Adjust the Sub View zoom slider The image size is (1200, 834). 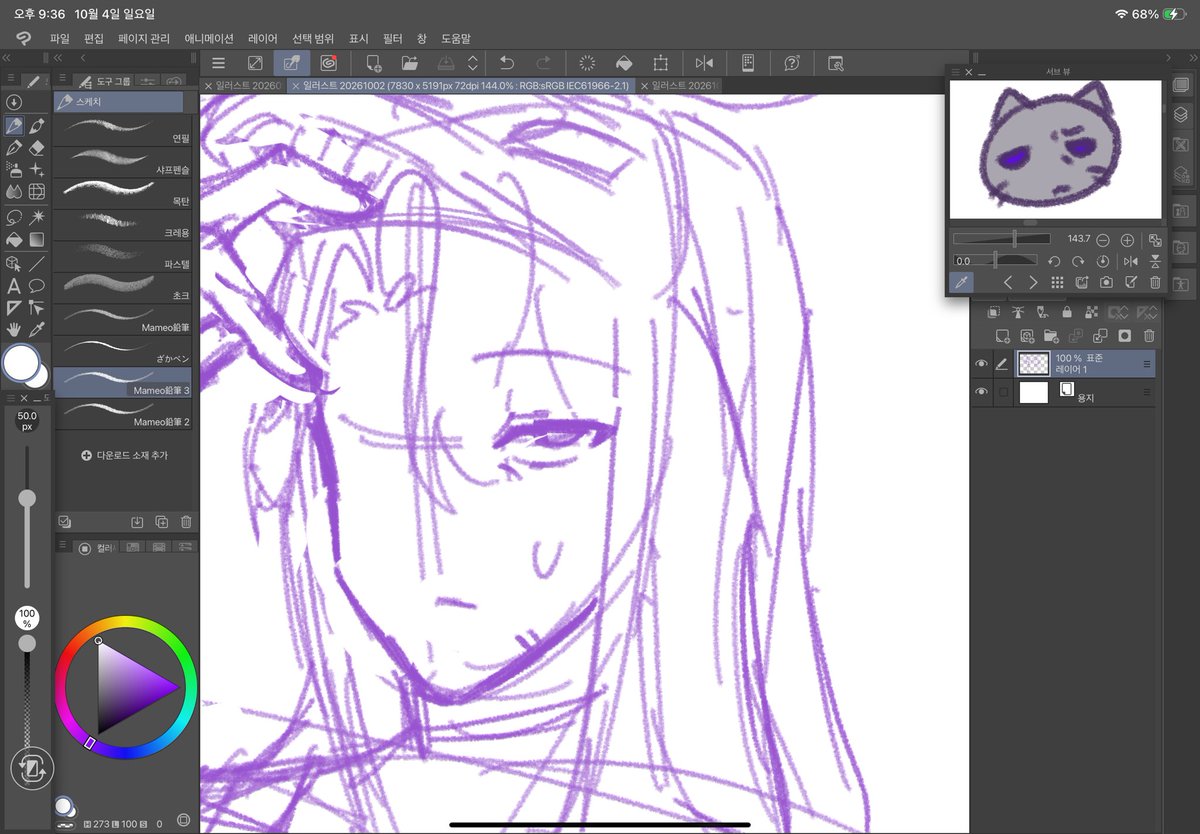coord(1002,239)
